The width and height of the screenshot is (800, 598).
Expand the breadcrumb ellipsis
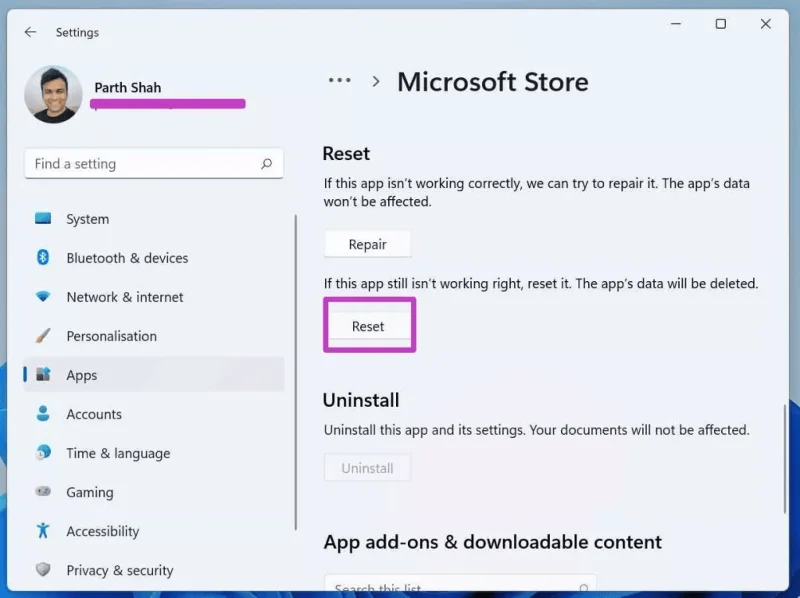coord(340,81)
